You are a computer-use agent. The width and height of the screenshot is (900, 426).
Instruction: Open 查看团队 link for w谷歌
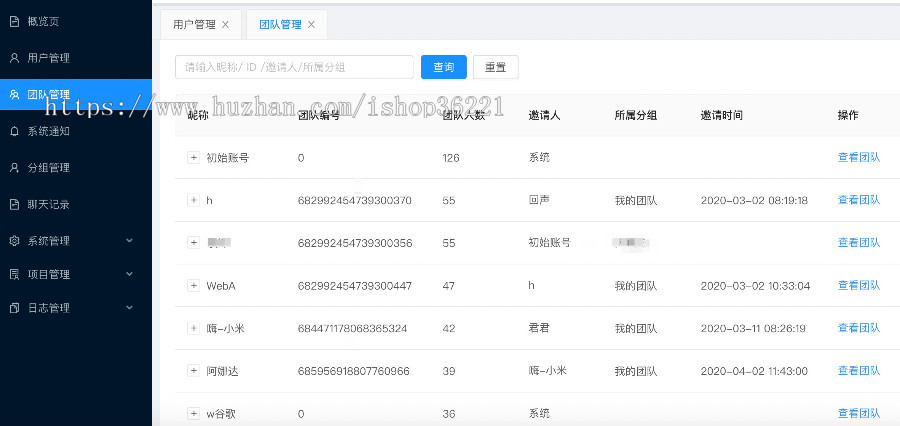tap(859, 413)
